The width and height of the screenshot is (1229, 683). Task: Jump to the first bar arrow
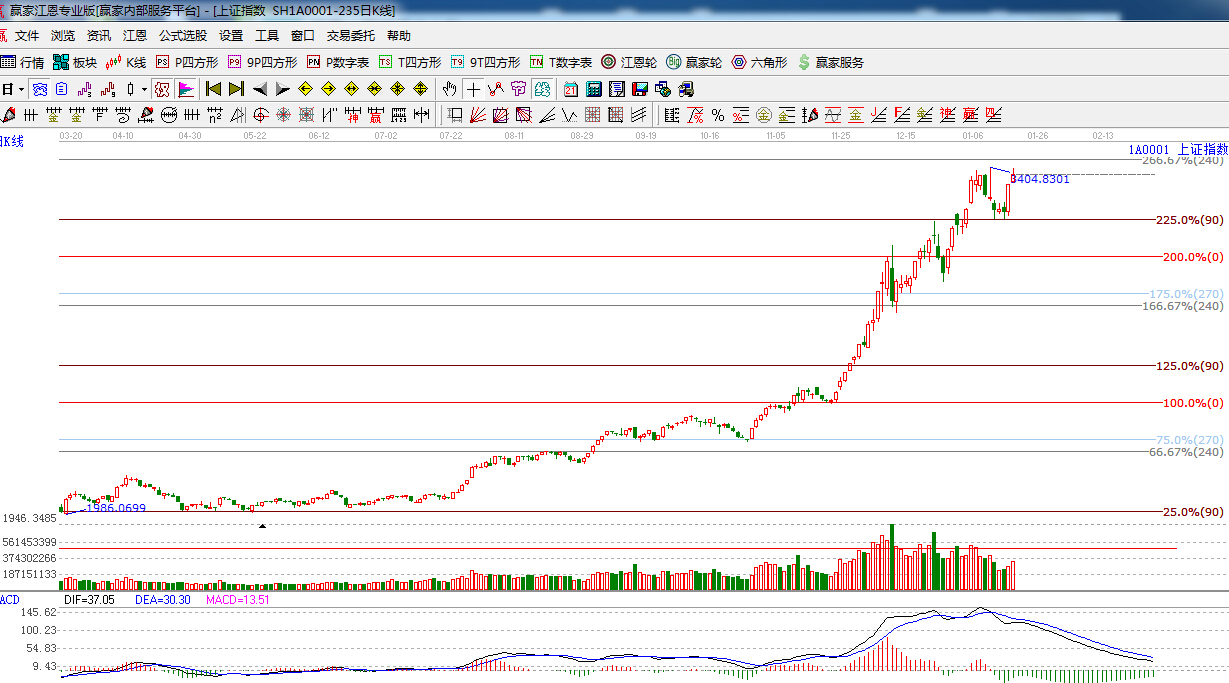[x=213, y=89]
